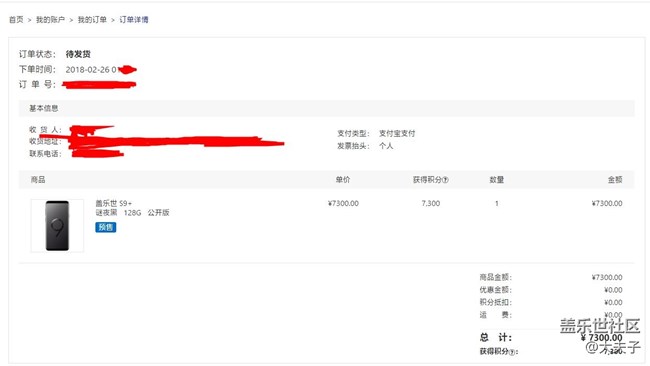Click the ¥7300.00 总计 total amount
The width and height of the screenshot is (650, 366).
pyautogui.click(x=602, y=338)
